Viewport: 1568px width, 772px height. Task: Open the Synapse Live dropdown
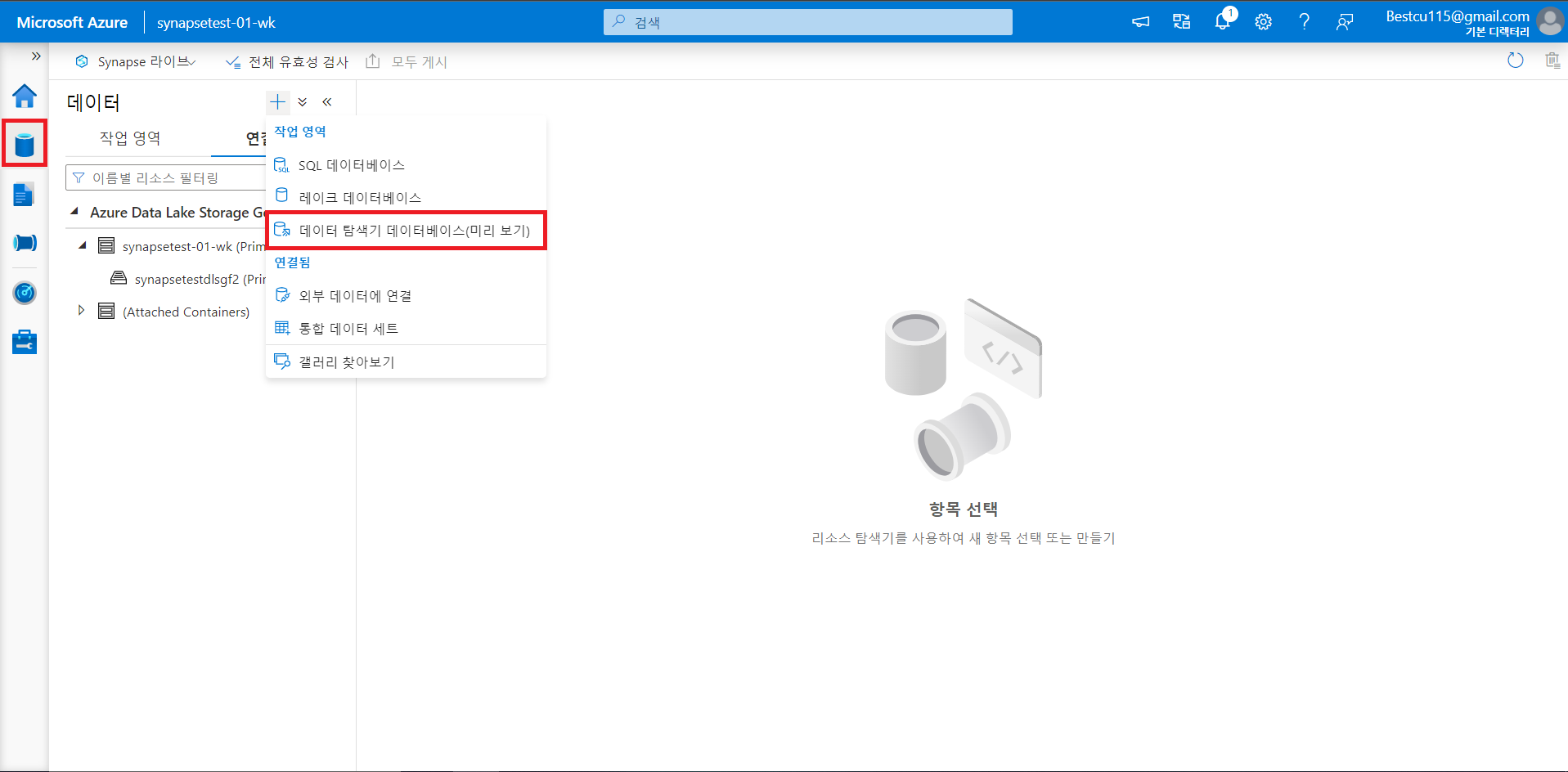(136, 62)
